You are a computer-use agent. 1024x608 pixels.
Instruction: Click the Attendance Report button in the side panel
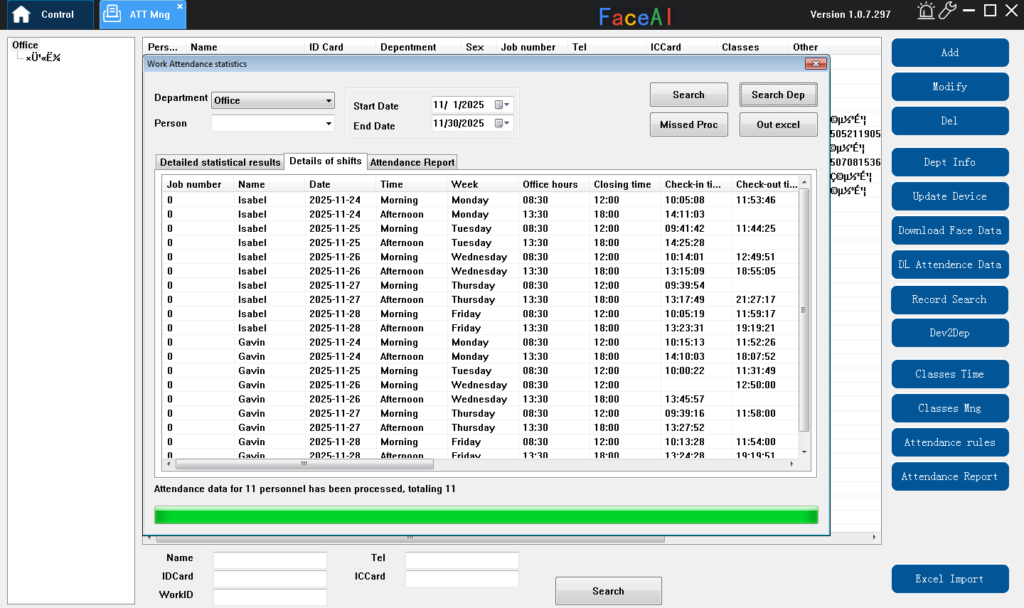(x=950, y=477)
